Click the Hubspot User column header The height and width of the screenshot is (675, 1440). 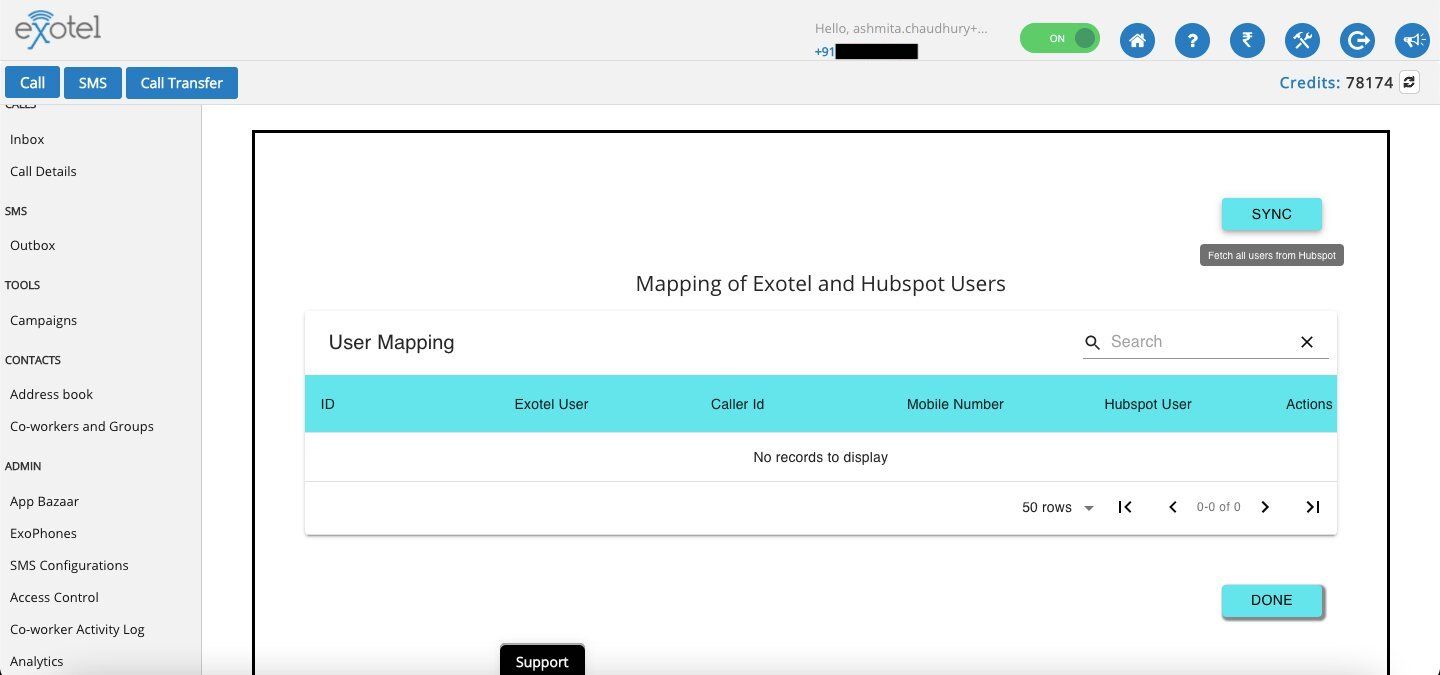[1148, 404]
